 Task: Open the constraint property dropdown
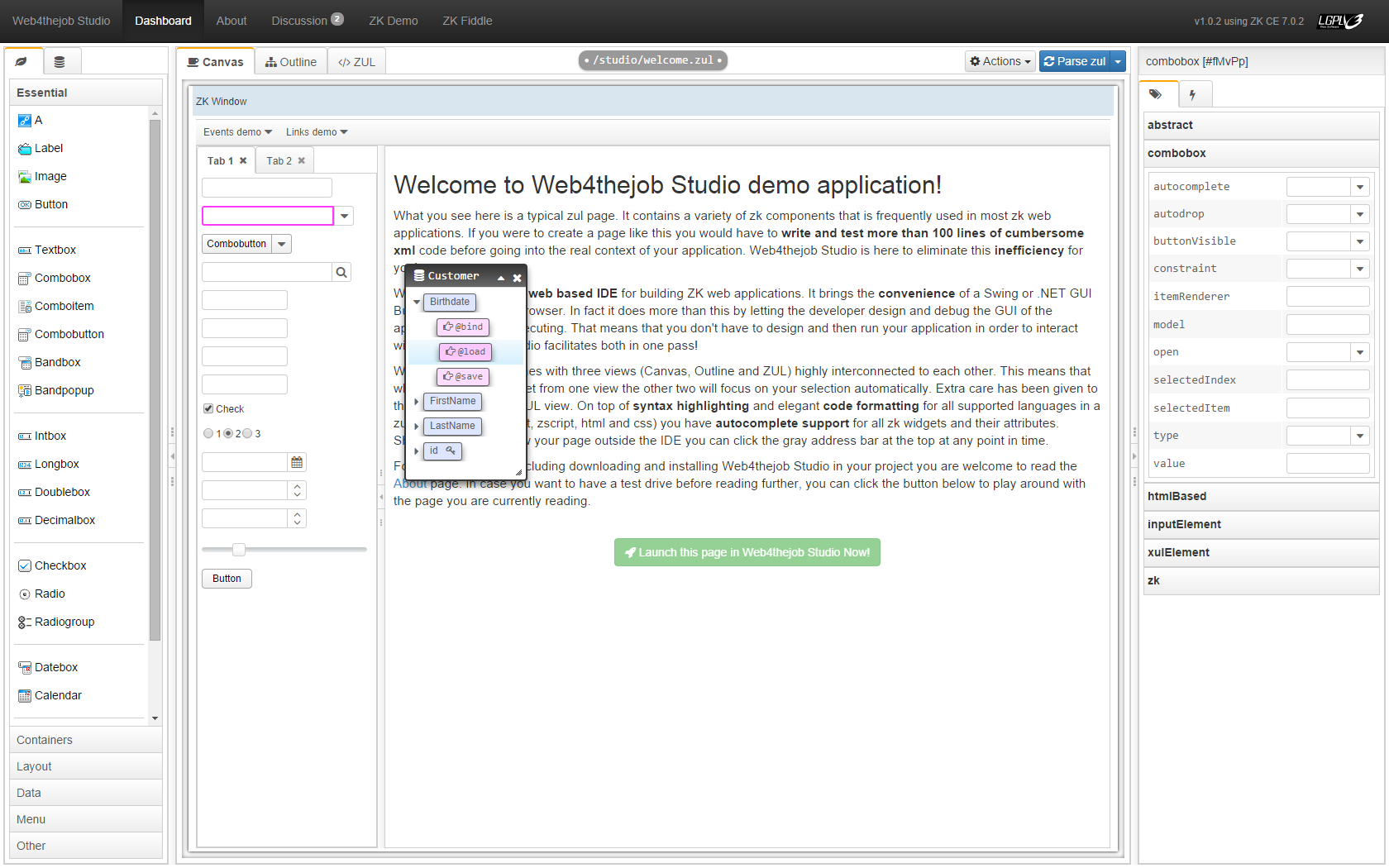[x=1360, y=269]
